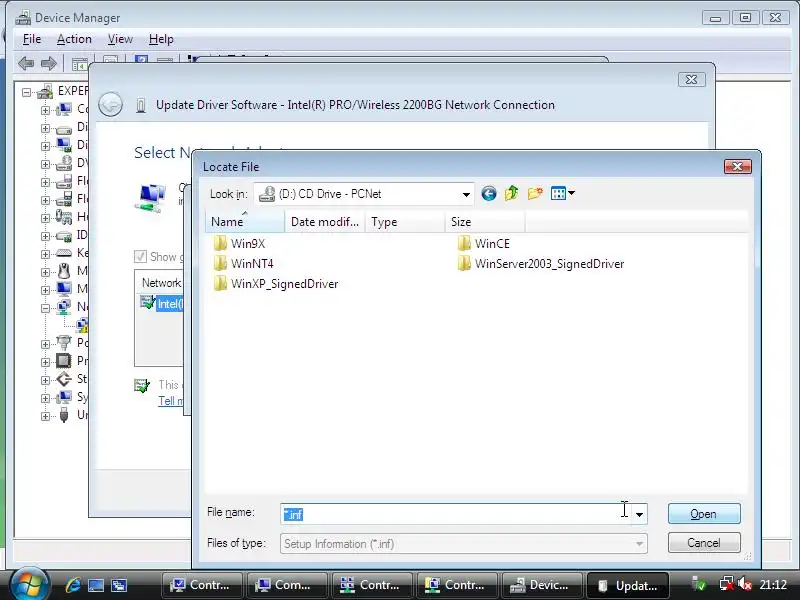Click Switch between windows quick launch icon
The width and height of the screenshot is (800, 600).
click(x=119, y=585)
